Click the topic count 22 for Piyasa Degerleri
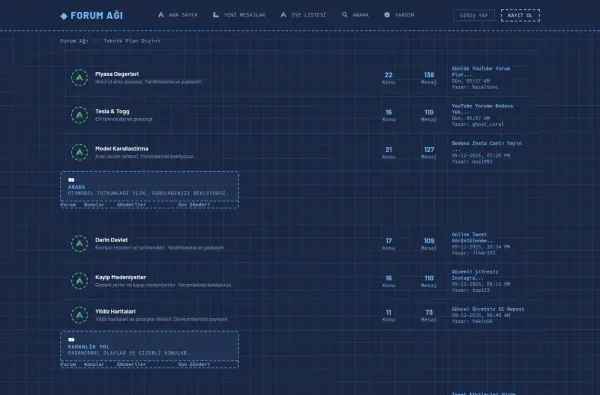The width and height of the screenshot is (600, 395). tap(388, 75)
